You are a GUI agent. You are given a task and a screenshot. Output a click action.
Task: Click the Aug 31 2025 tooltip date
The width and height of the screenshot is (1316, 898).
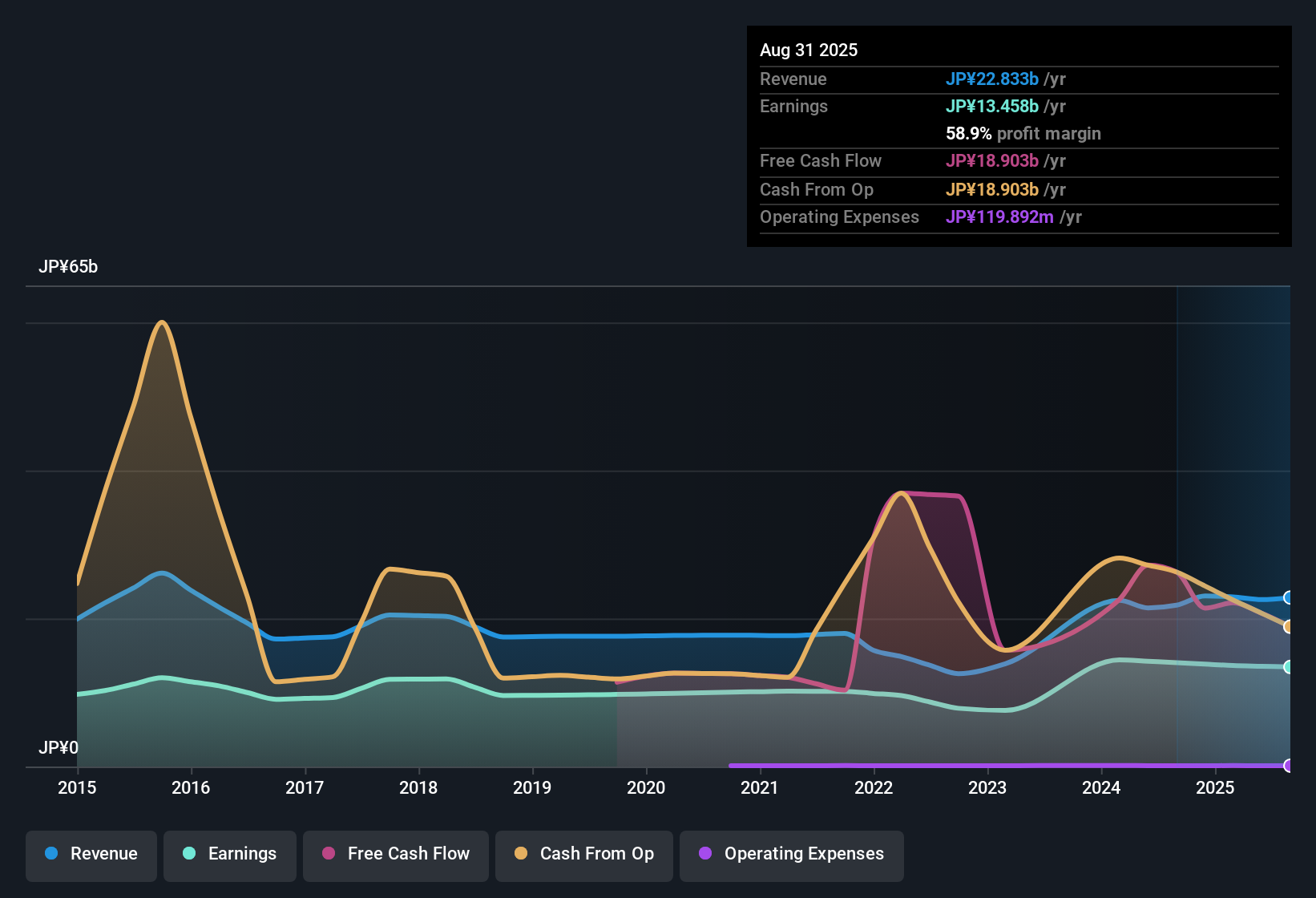pos(809,51)
